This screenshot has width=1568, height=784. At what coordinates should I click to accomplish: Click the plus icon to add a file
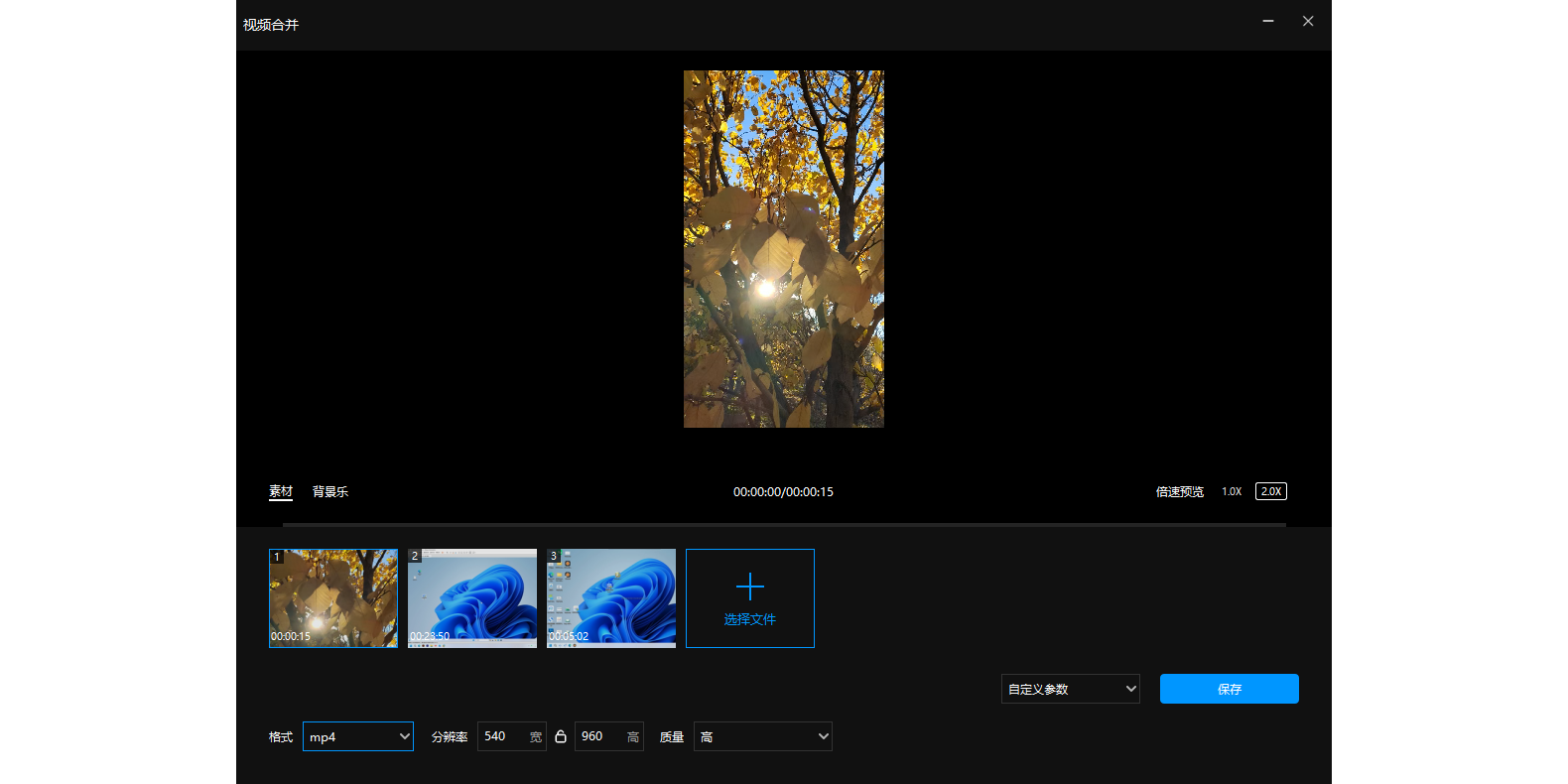[749, 588]
